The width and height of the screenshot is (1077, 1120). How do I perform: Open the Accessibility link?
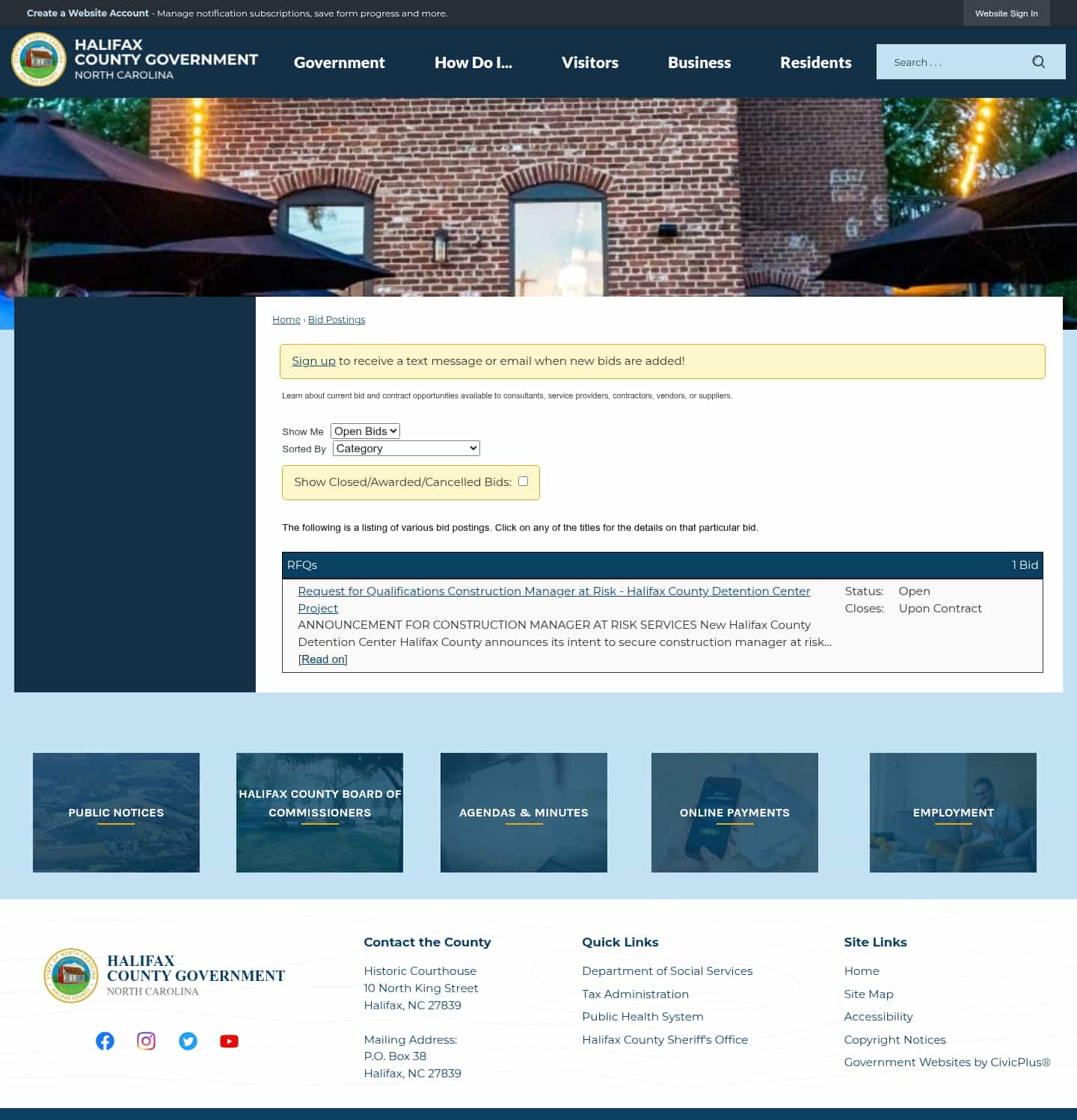pos(878,1016)
